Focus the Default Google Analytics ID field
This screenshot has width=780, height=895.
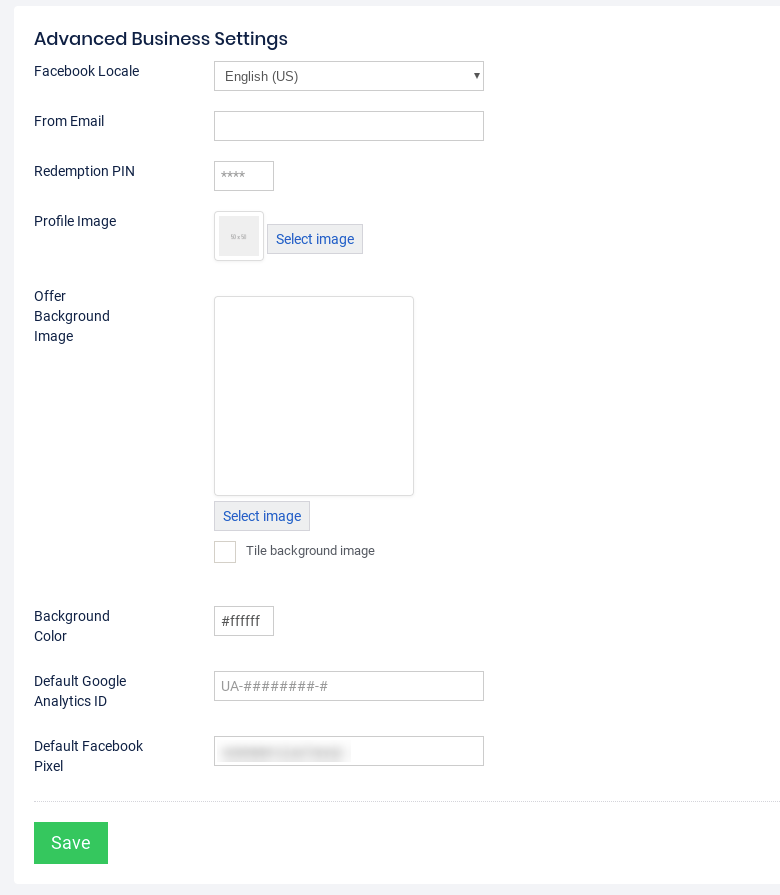[x=348, y=686]
